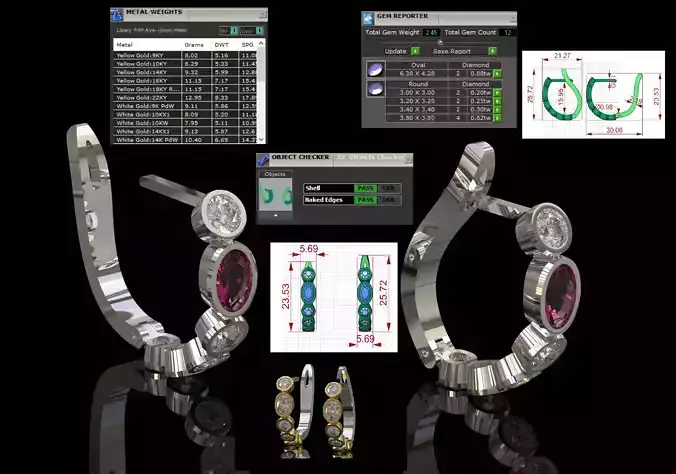The image size is (676, 474).
Task: Click the Shell check label
Action: (313, 188)
